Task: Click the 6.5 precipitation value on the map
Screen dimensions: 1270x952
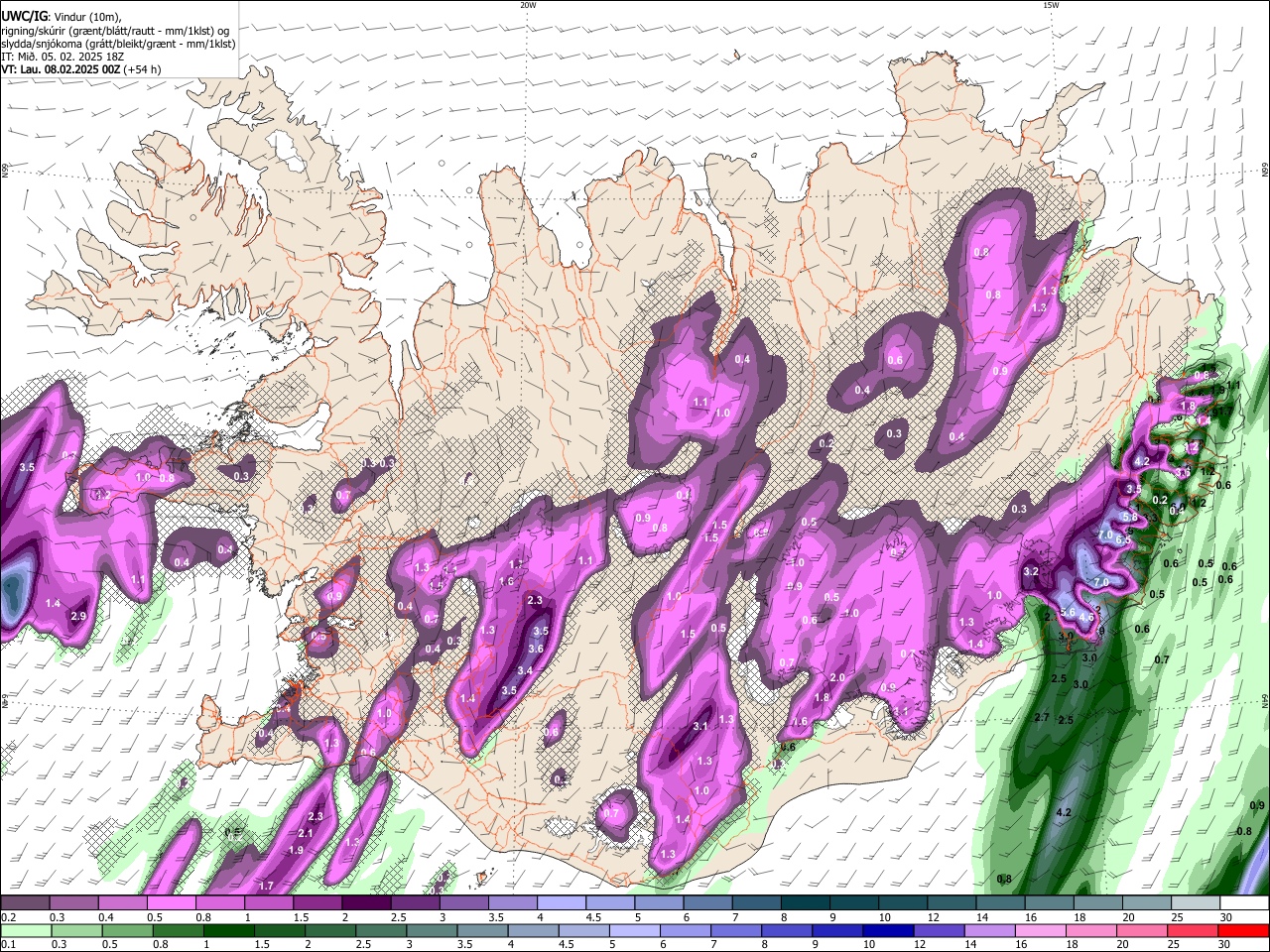Action: coord(1122,540)
